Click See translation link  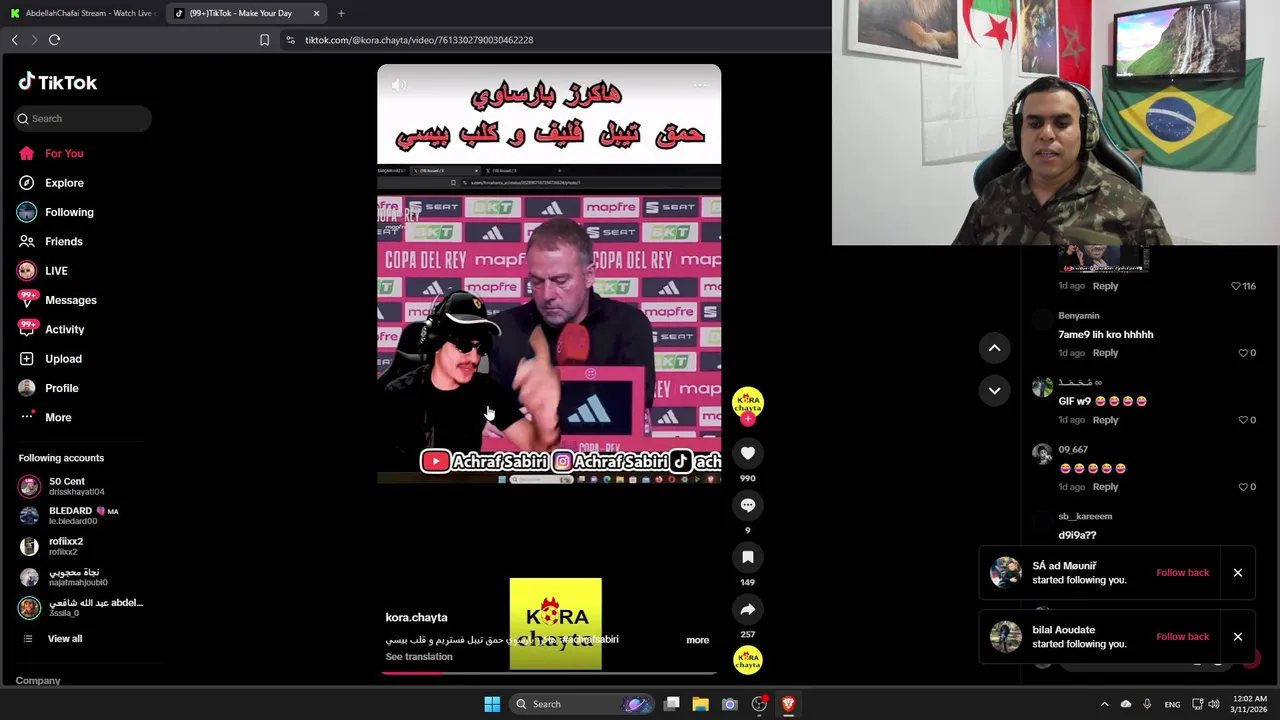click(x=419, y=657)
